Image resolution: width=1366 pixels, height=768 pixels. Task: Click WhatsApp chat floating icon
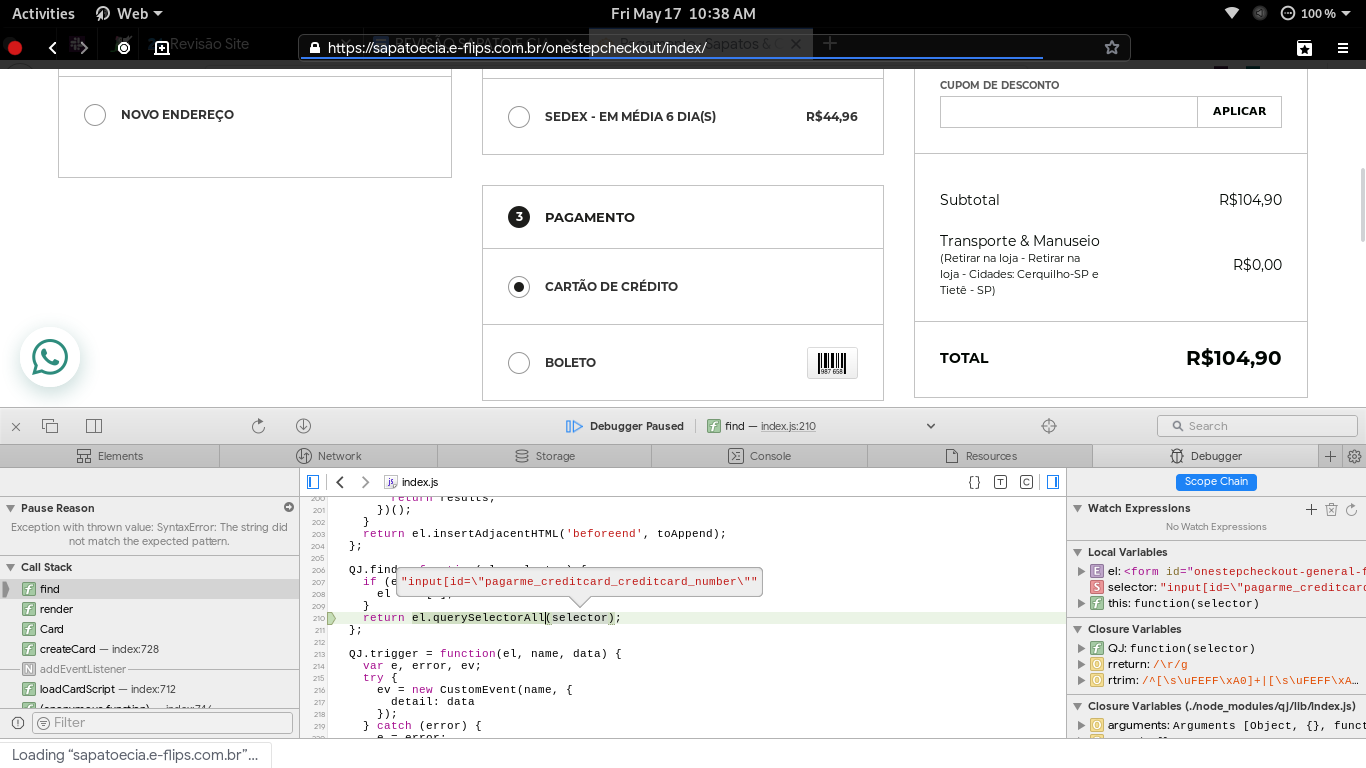click(x=50, y=357)
